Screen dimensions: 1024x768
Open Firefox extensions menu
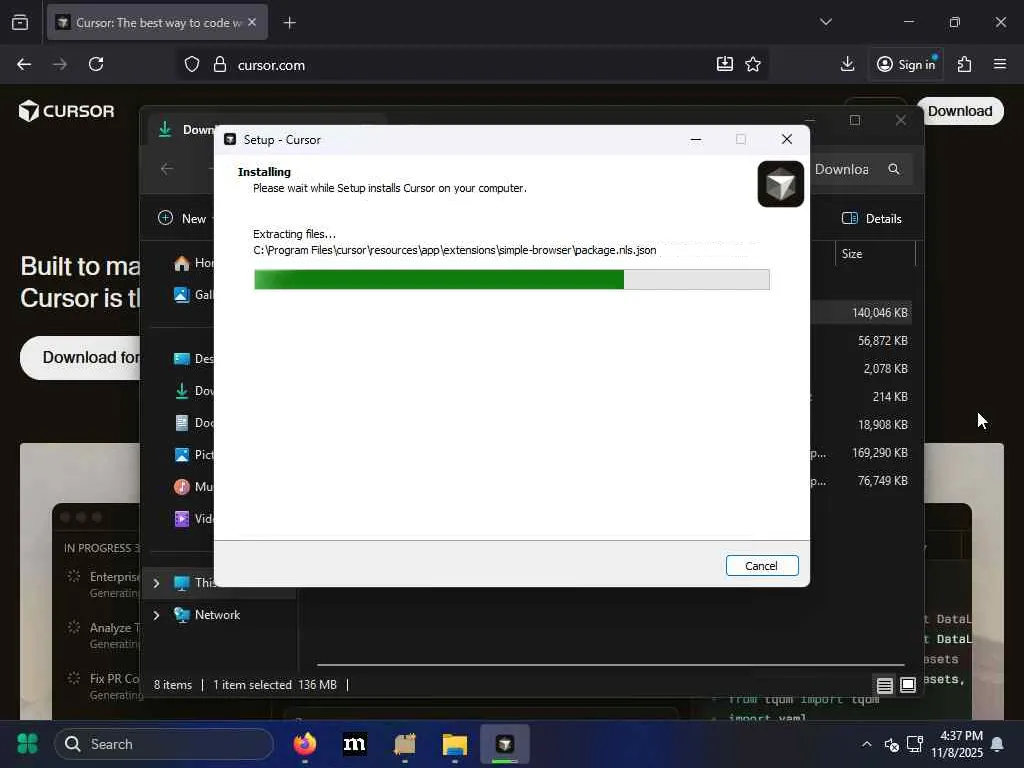click(x=965, y=64)
